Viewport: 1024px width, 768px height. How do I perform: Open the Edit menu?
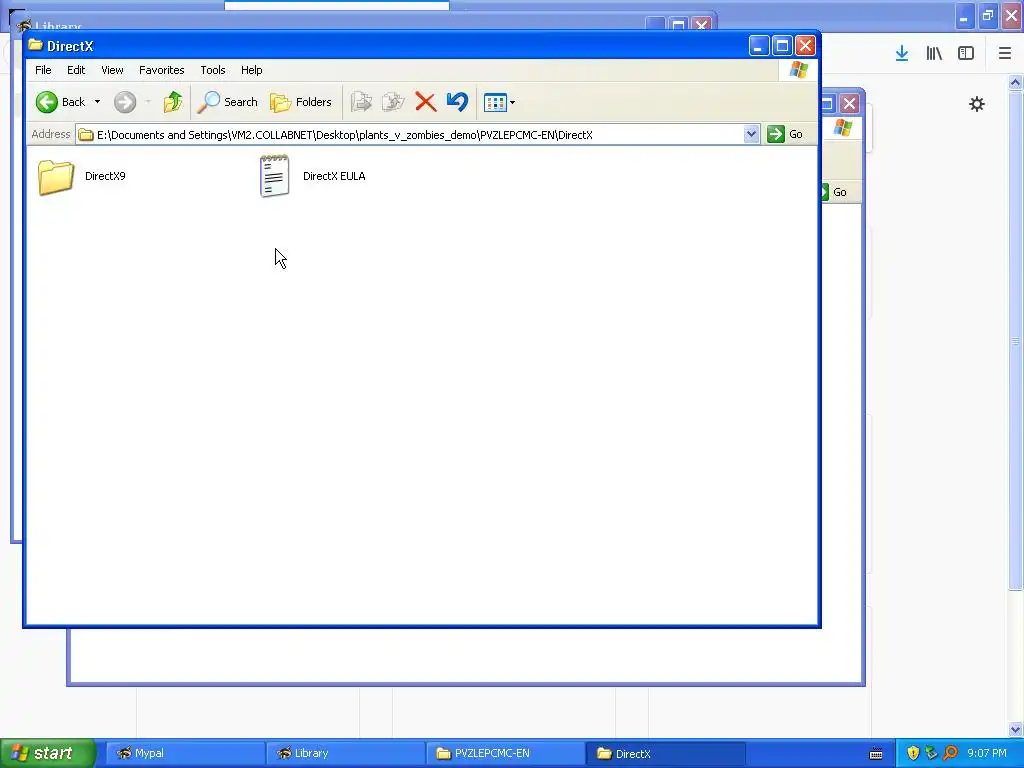click(x=76, y=70)
